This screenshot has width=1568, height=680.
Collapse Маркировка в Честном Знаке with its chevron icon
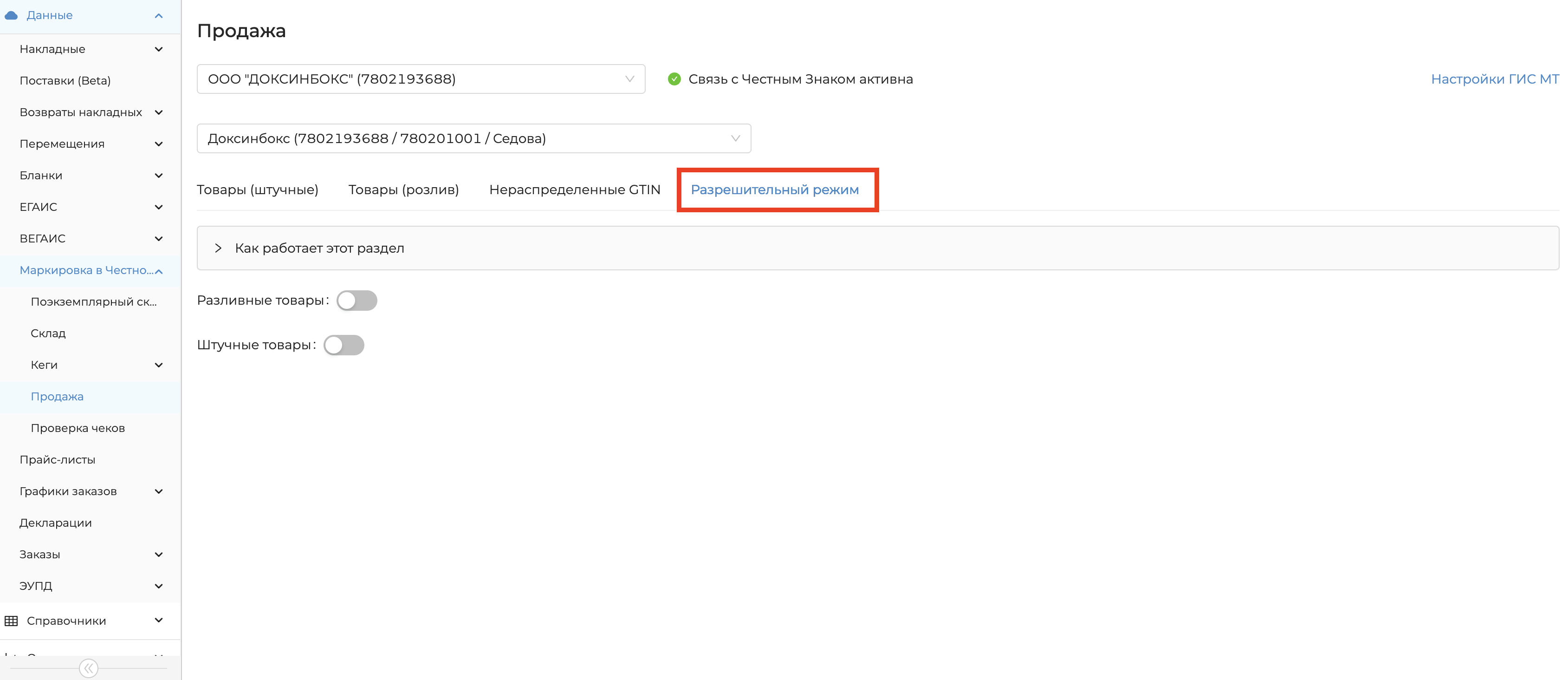[x=159, y=271]
